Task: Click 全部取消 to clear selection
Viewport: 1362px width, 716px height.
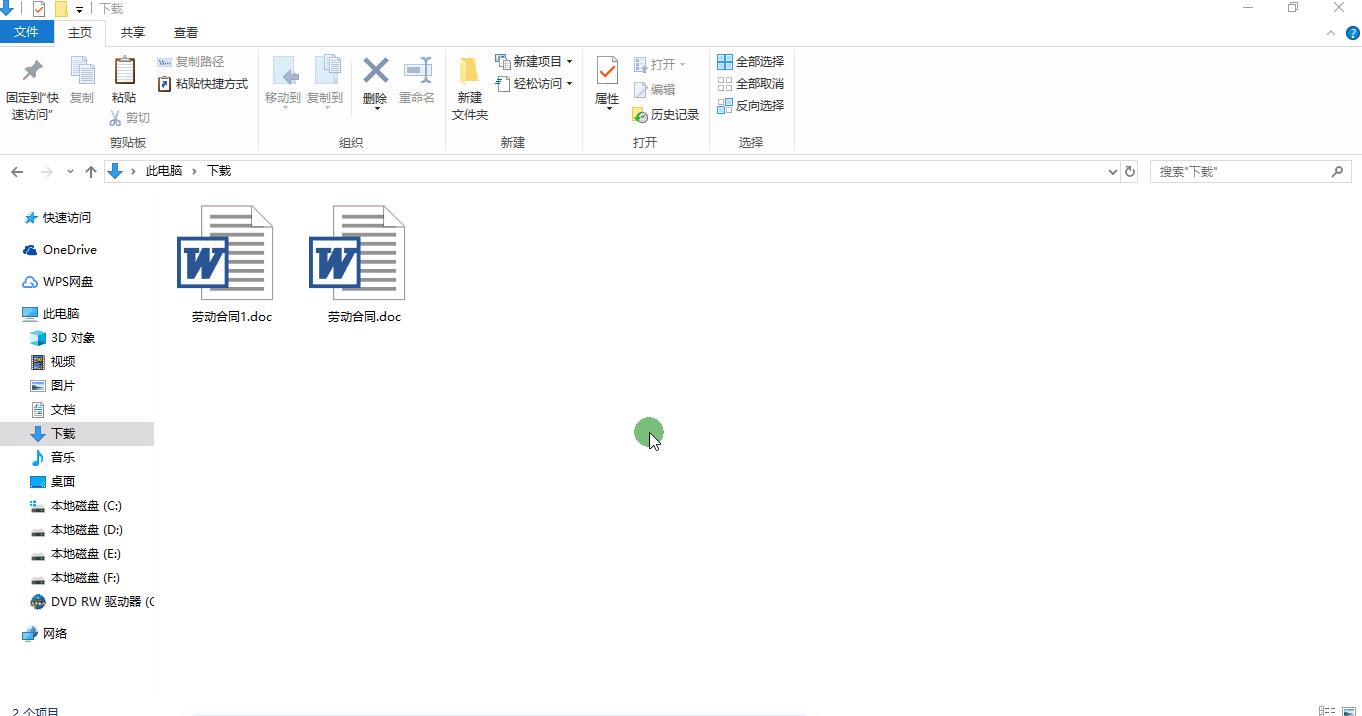Action: click(x=750, y=83)
